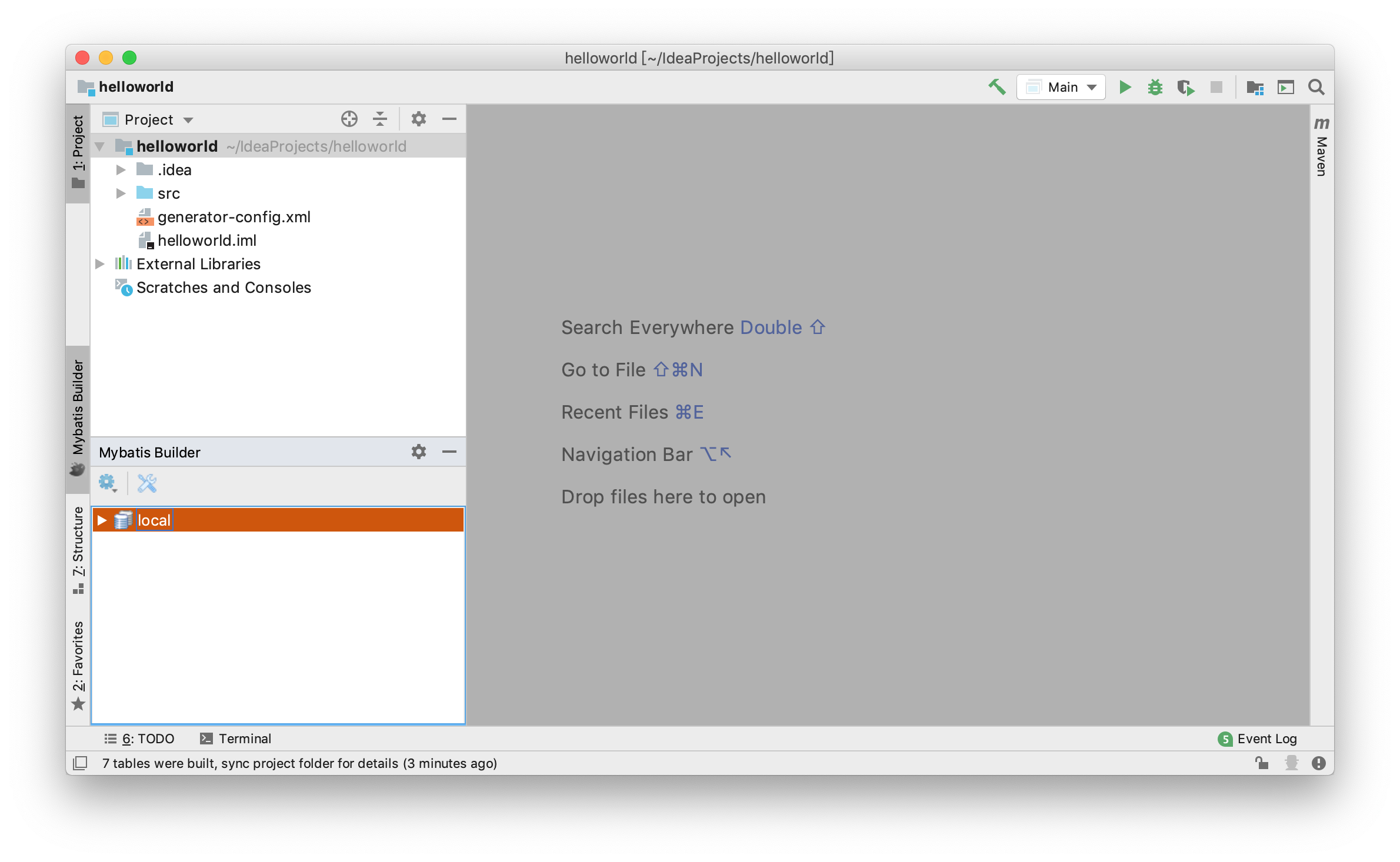Hide the Mybatis Builder panel
This screenshot has height=862, width=1400.
point(449,452)
